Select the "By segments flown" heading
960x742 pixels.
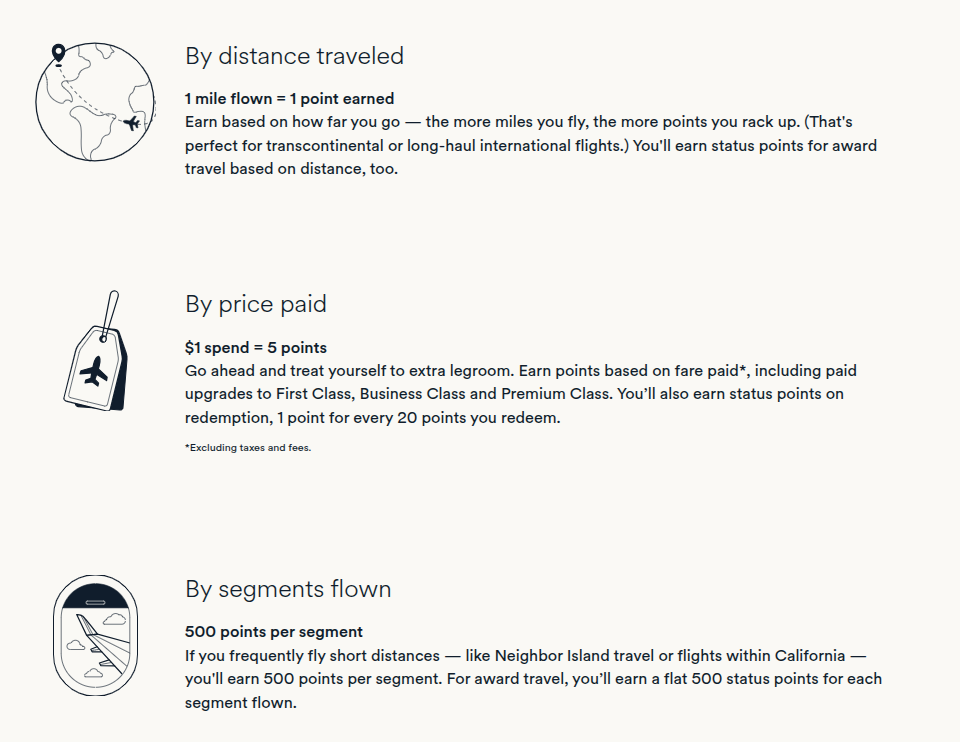tap(287, 590)
